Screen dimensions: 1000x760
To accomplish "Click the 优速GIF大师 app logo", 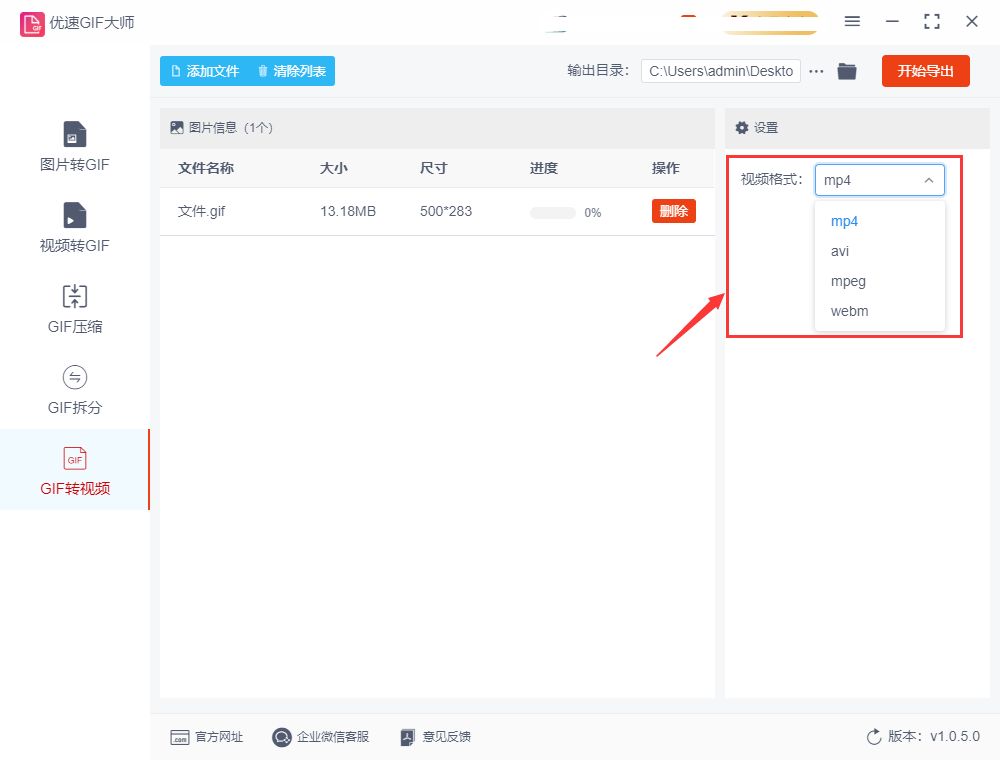I will coord(32,24).
